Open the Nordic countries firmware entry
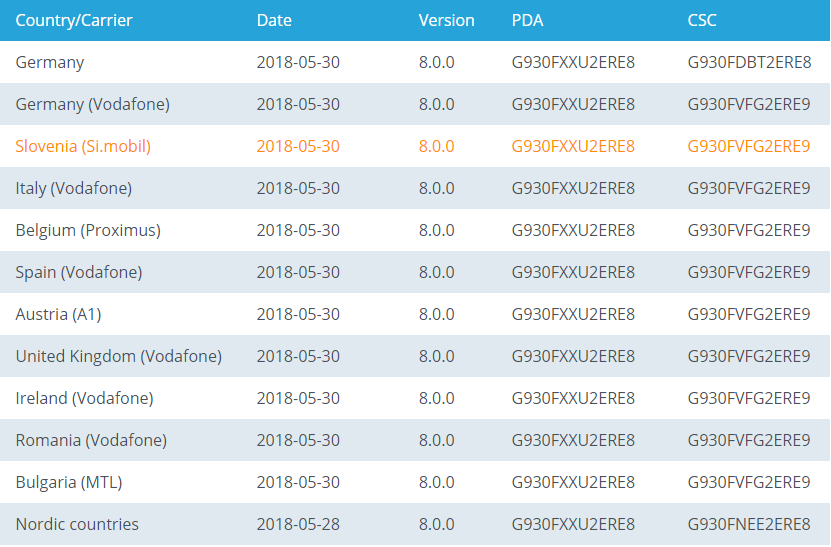Screen dimensions: 831x547 [x=77, y=524]
